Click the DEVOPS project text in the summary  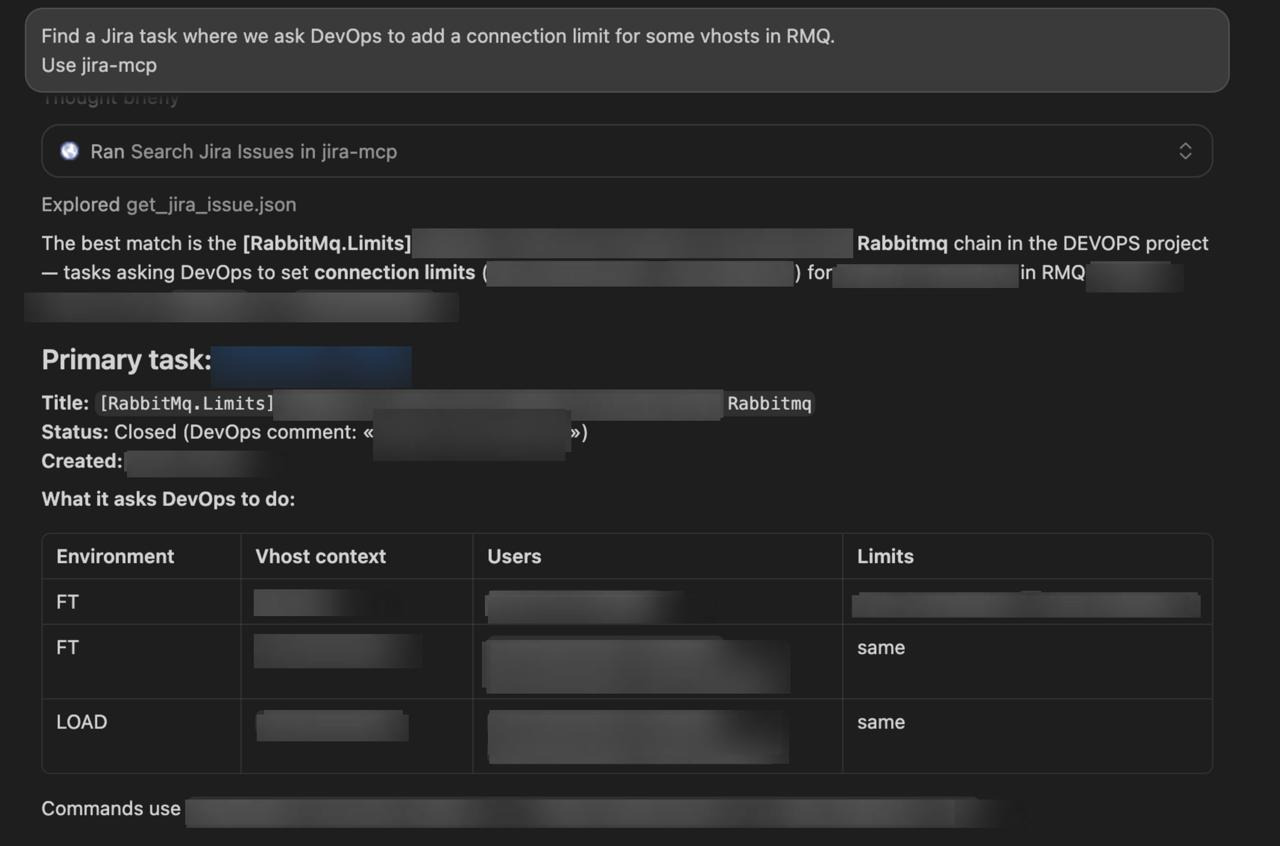coord(1136,243)
